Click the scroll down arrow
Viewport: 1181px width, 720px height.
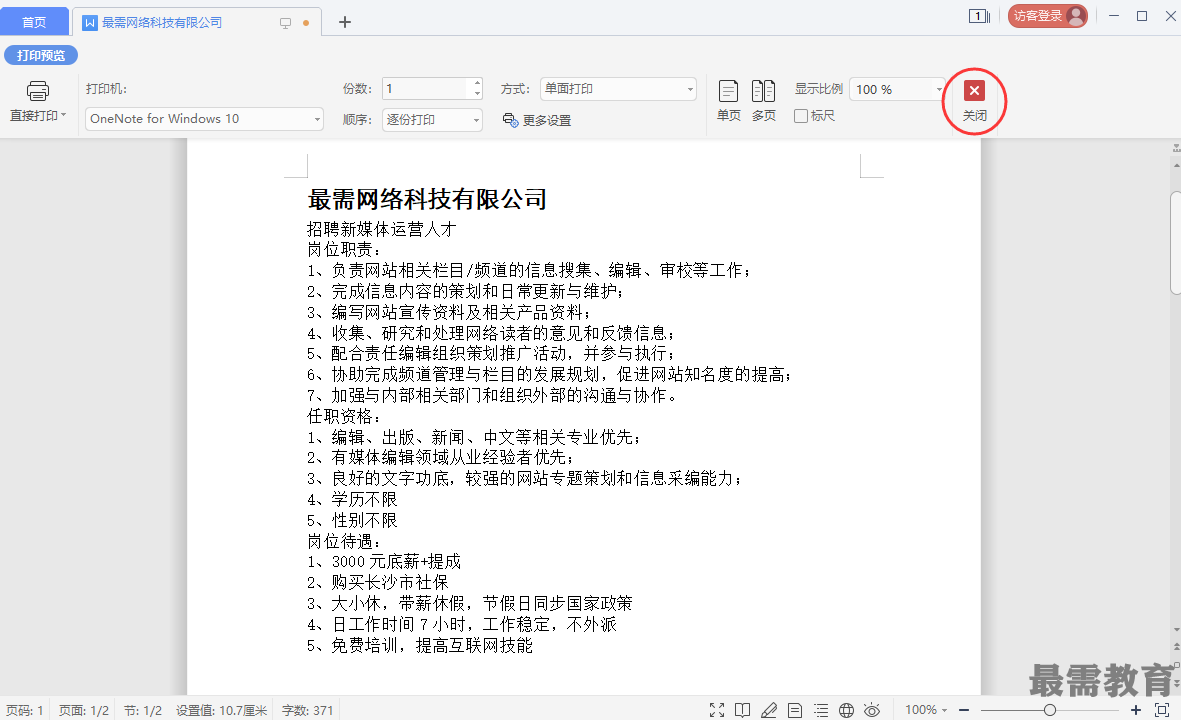[1176, 630]
